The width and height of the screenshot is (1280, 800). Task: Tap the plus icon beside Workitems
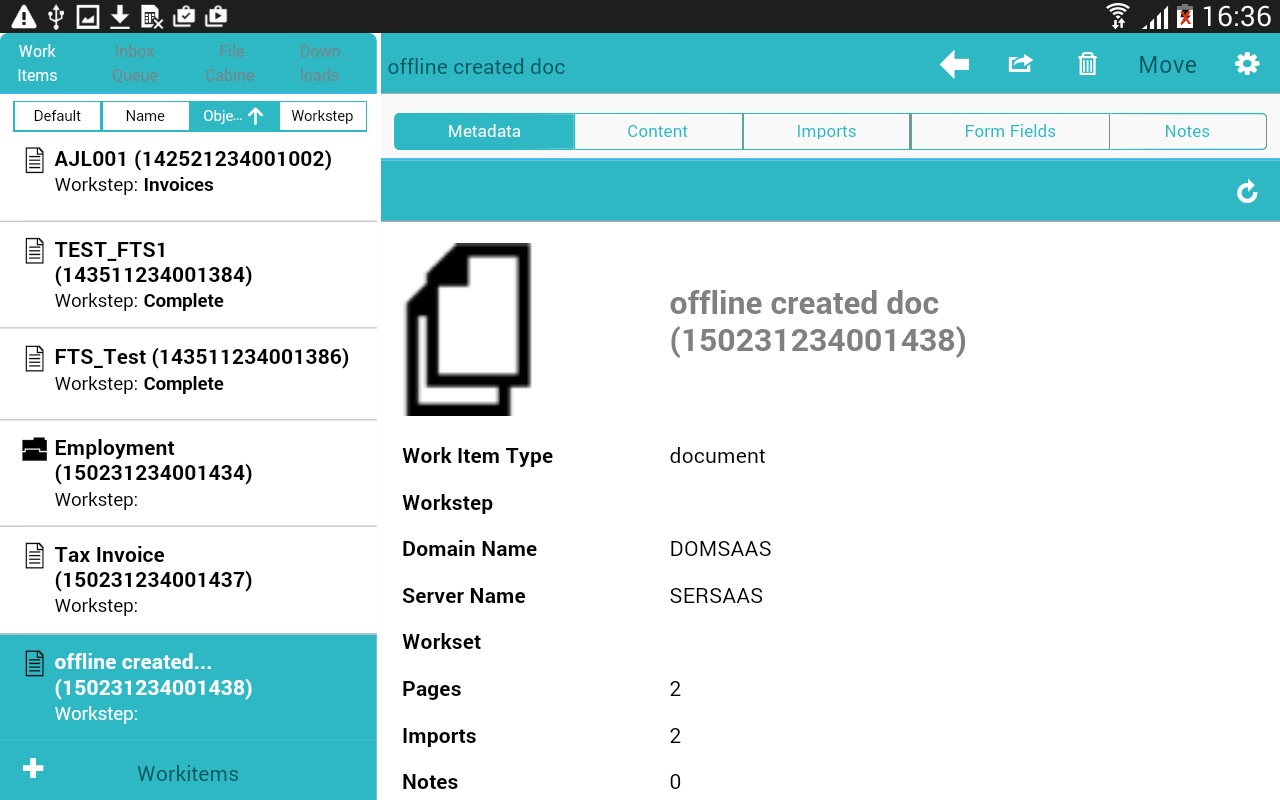pos(33,768)
